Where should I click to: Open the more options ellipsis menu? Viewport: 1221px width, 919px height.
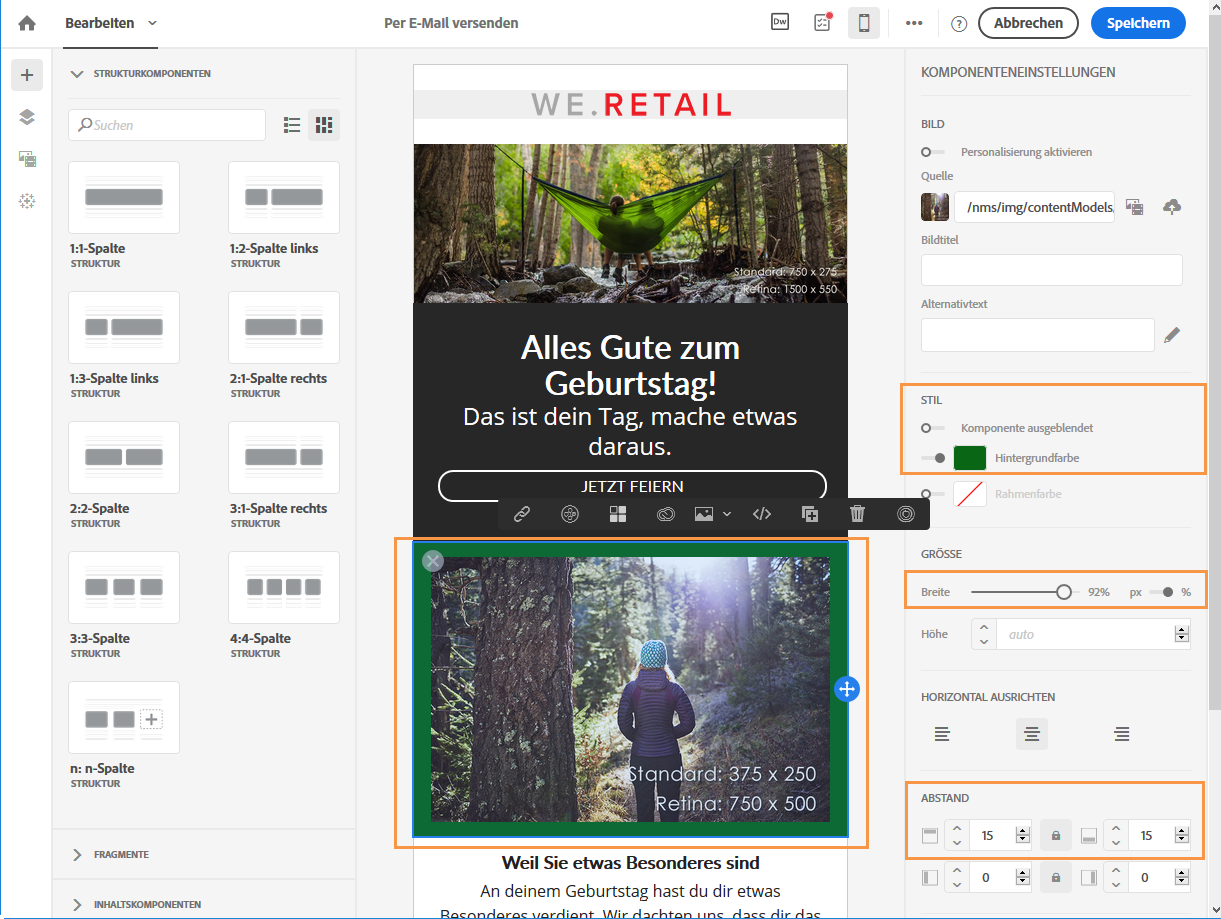click(x=914, y=23)
